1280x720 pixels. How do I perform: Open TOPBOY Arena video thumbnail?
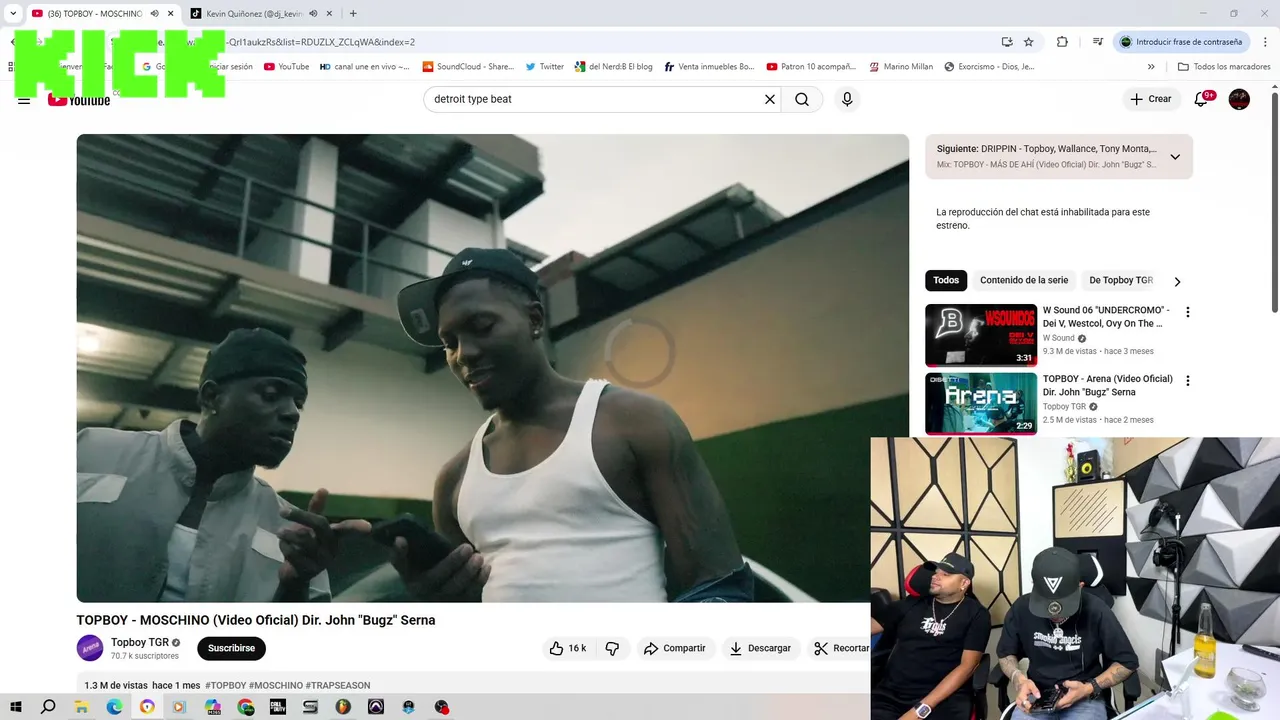coord(980,404)
